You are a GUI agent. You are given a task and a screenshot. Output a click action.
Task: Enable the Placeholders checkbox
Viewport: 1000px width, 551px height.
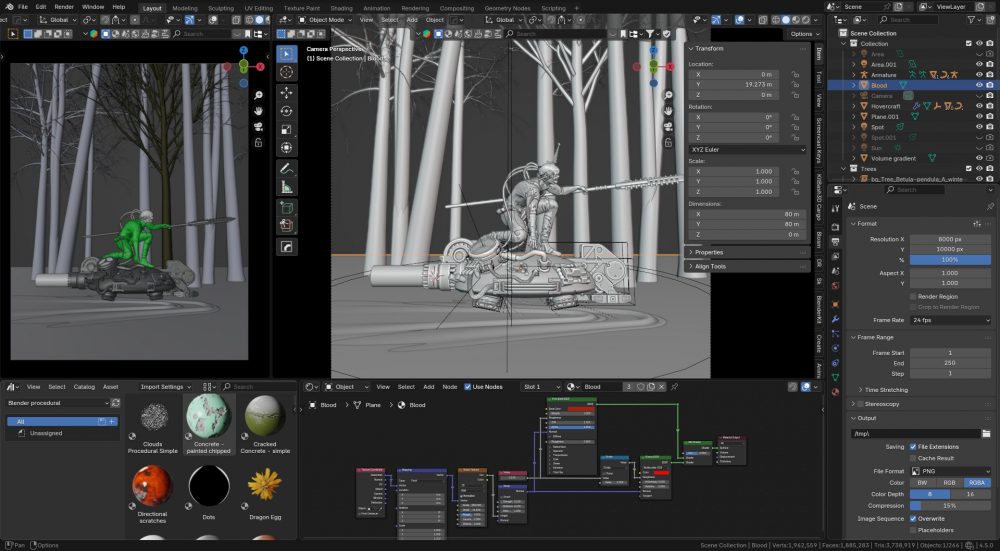pos(913,530)
